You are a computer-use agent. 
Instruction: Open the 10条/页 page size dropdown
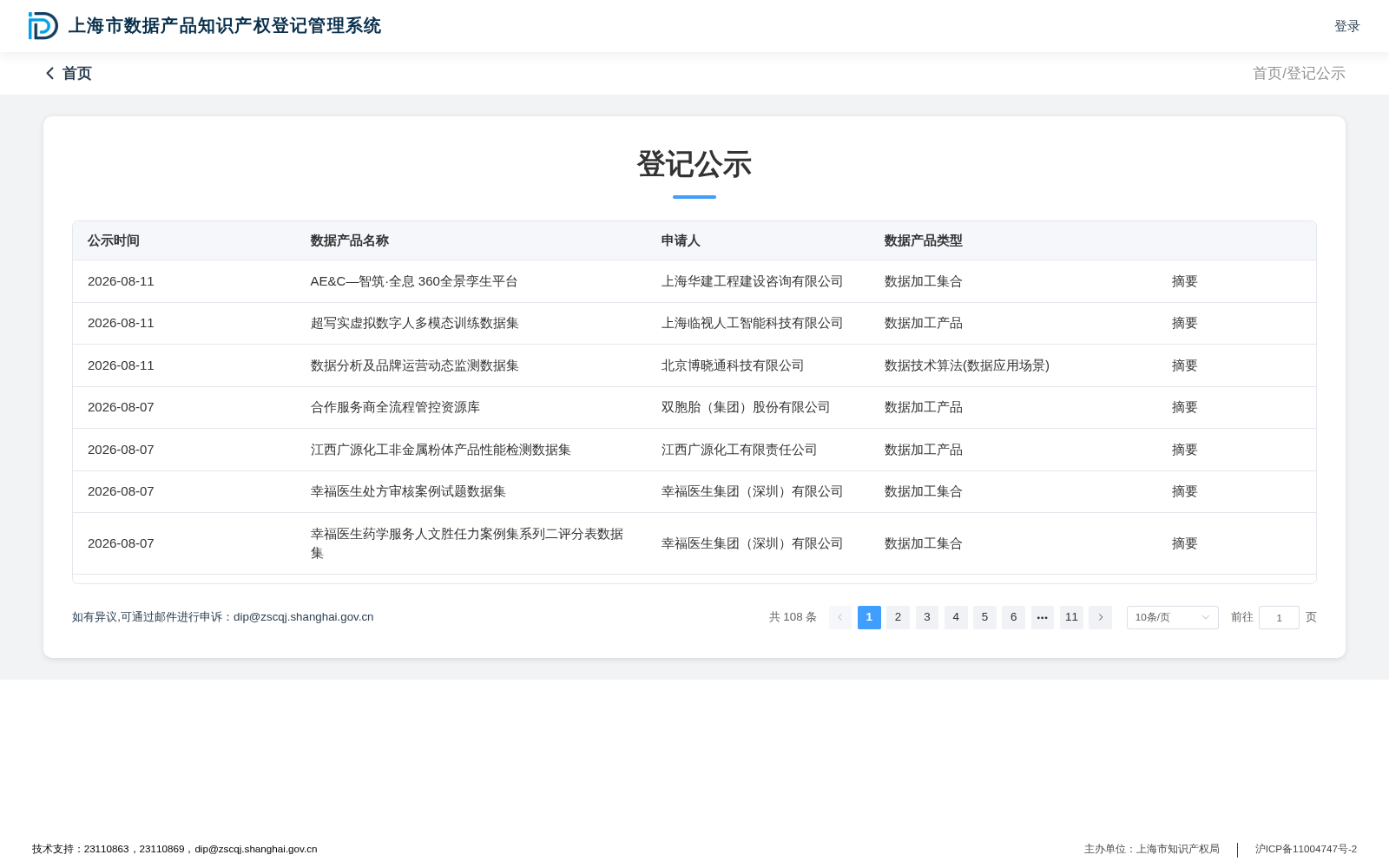tap(1172, 617)
